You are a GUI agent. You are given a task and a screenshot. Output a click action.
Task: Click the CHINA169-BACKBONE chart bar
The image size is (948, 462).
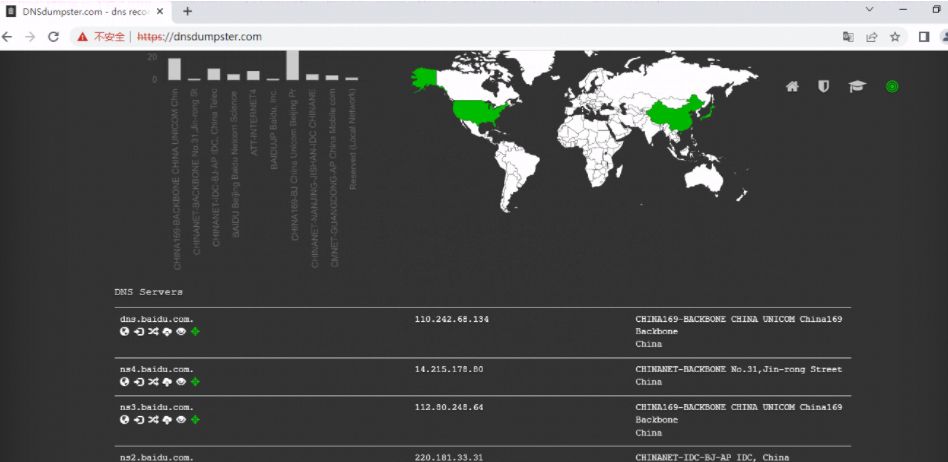(174, 69)
